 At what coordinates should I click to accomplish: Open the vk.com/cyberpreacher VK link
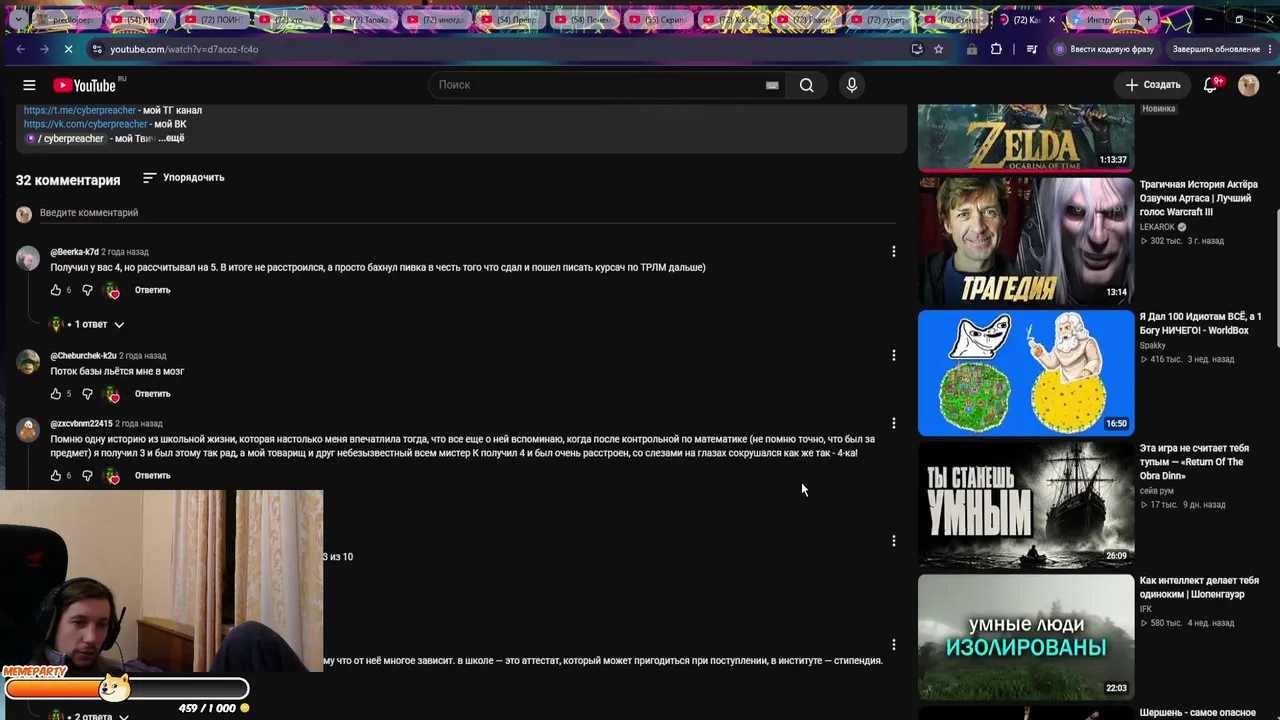point(86,124)
